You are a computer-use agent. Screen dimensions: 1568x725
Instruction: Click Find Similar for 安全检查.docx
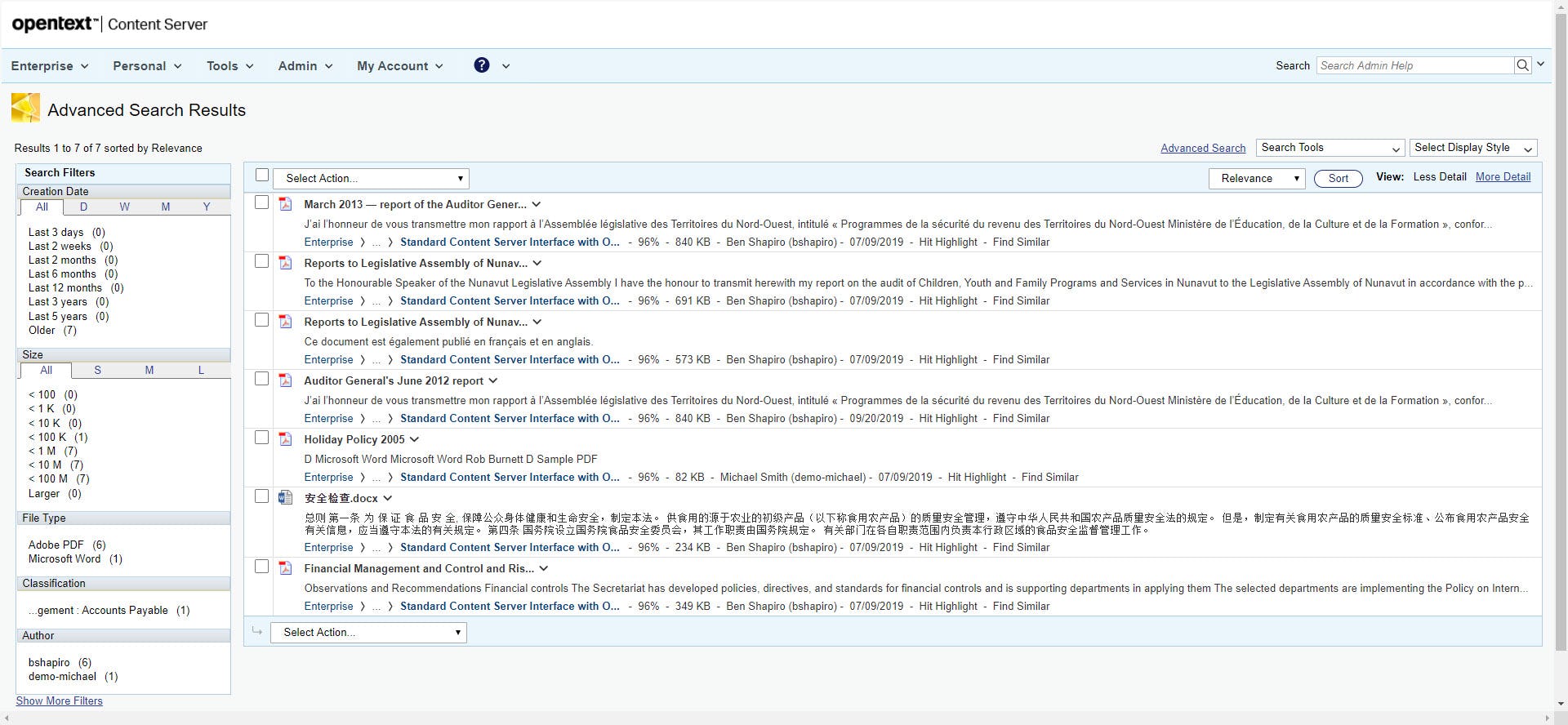[x=1021, y=548]
